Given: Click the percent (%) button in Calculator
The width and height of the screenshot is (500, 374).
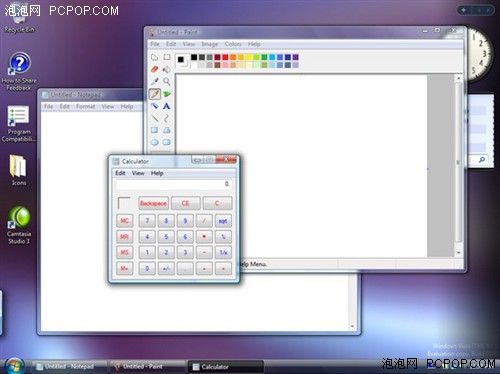Looking at the screenshot, I should [223, 237].
